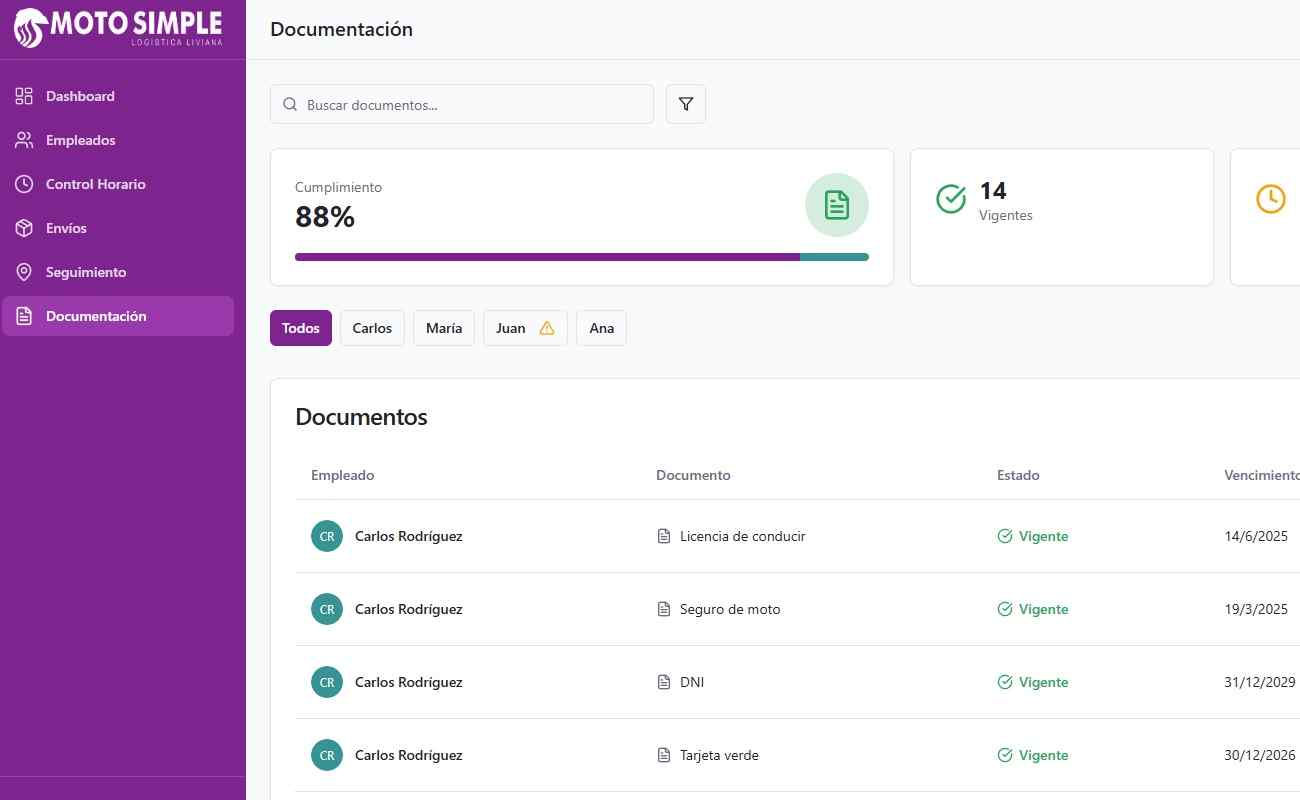The height and width of the screenshot is (800, 1300).
Task: Click CR avatar in Licencia de conducir row
Action: (327, 536)
